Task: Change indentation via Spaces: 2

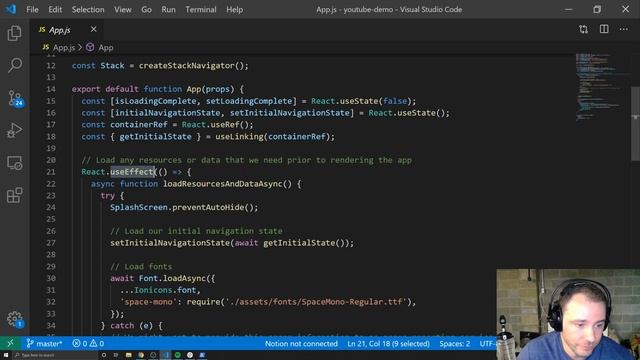Action: (x=455, y=344)
